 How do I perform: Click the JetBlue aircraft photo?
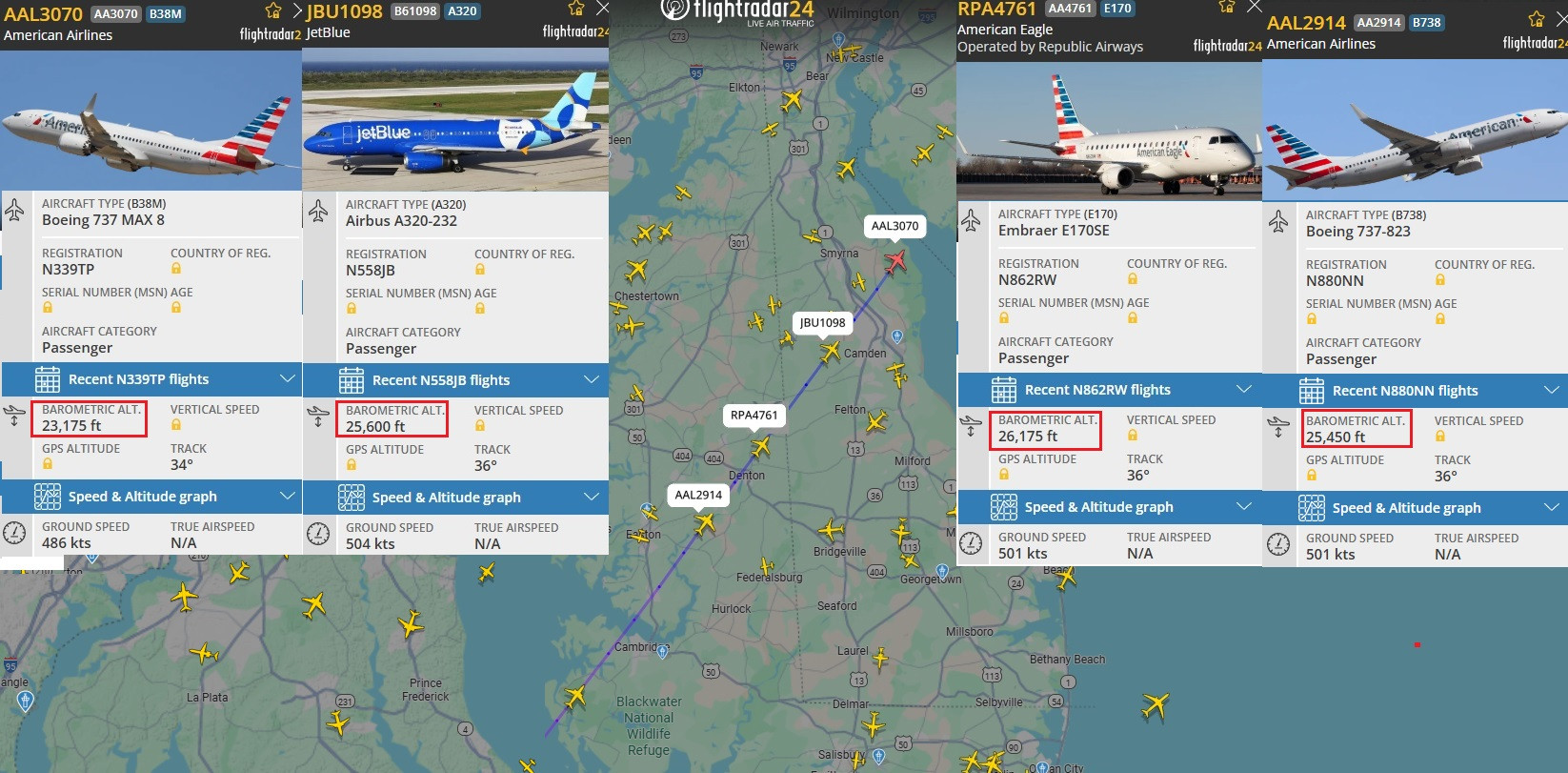[455, 119]
